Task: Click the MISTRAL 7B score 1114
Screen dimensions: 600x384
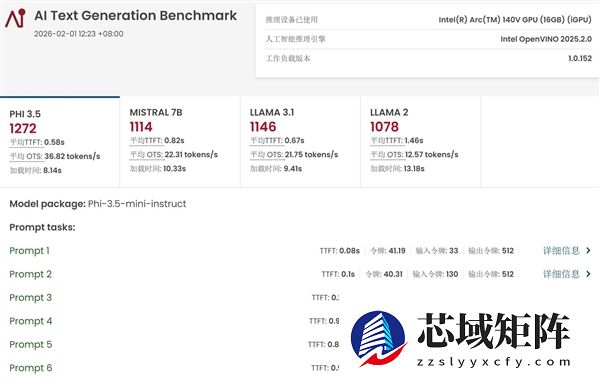Action: tap(141, 127)
